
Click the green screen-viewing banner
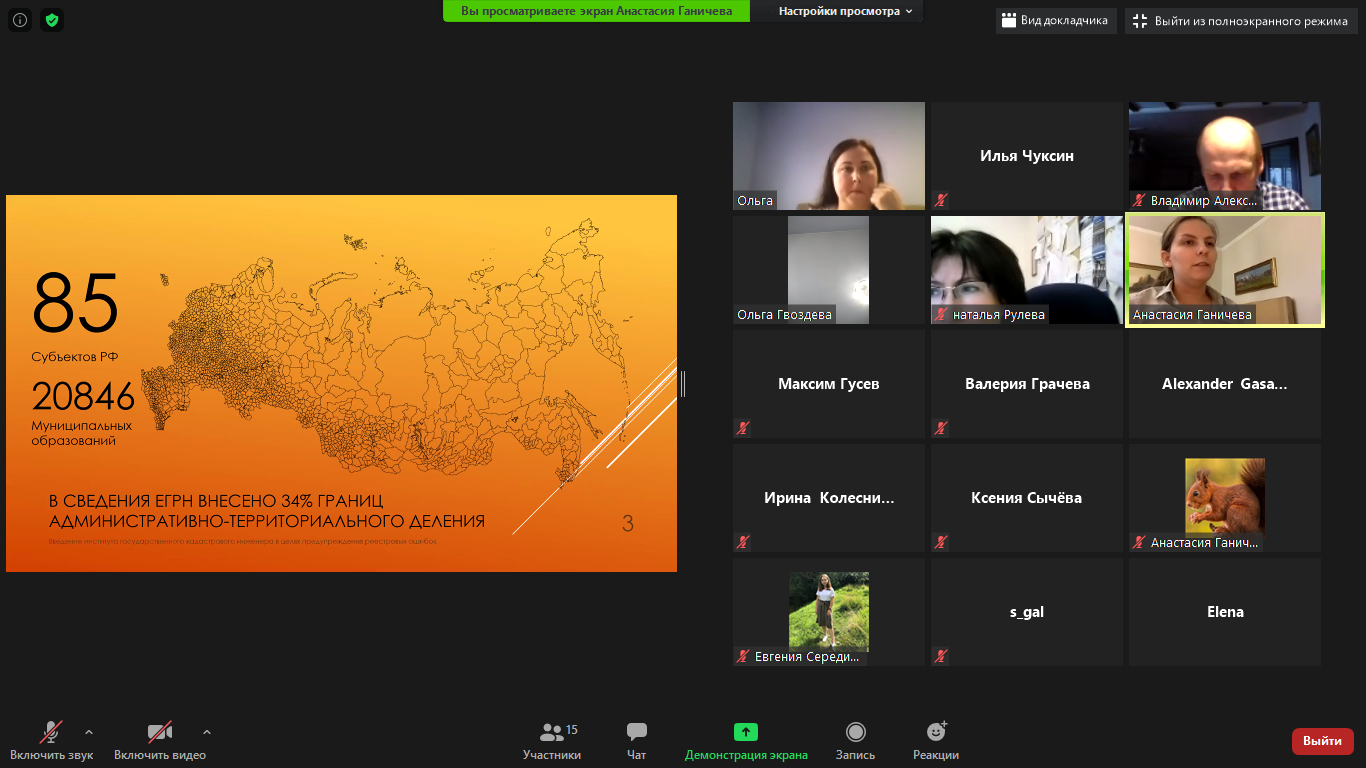[x=596, y=11]
